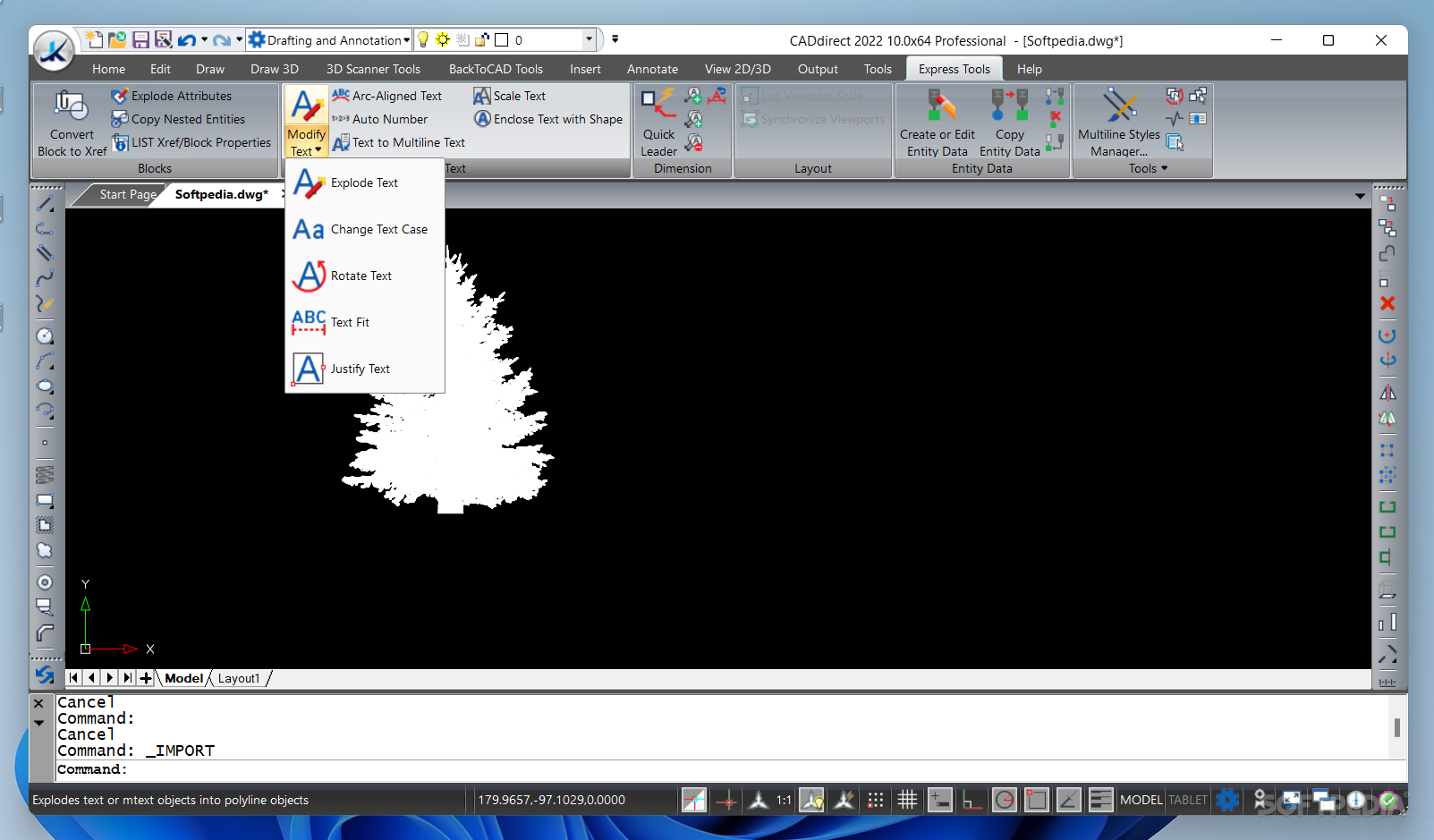The image size is (1434, 840).
Task: Choose Change Text Case menu entry
Action: click(364, 229)
